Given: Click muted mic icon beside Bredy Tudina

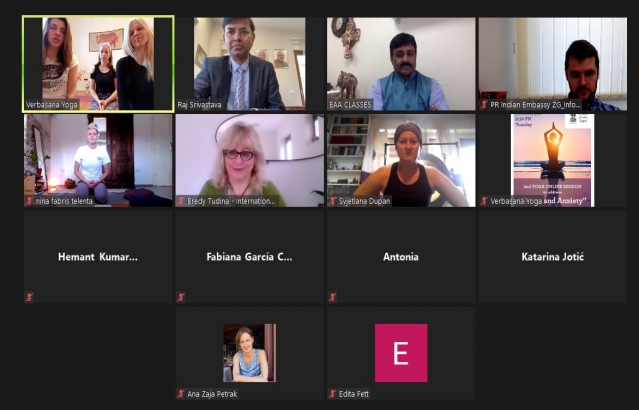Looking at the screenshot, I should click(x=181, y=201).
